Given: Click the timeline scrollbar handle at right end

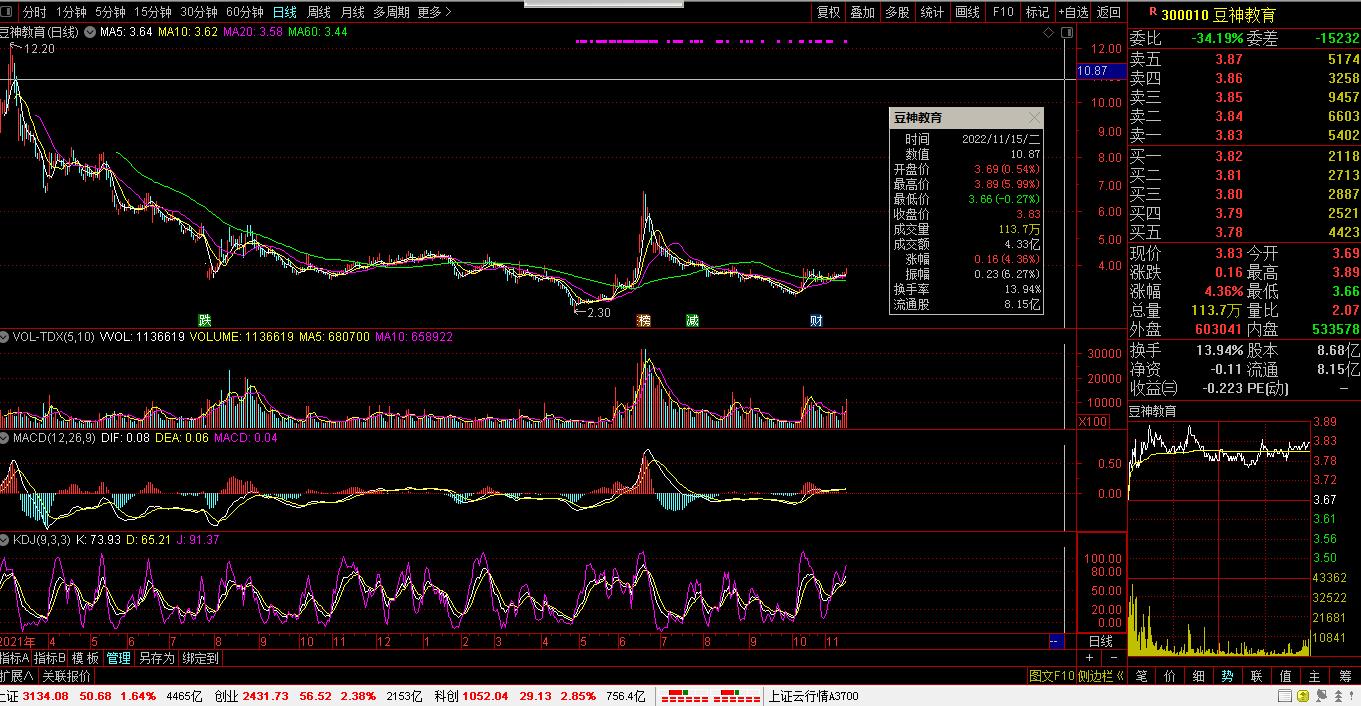Looking at the screenshot, I should [x=1054, y=641].
